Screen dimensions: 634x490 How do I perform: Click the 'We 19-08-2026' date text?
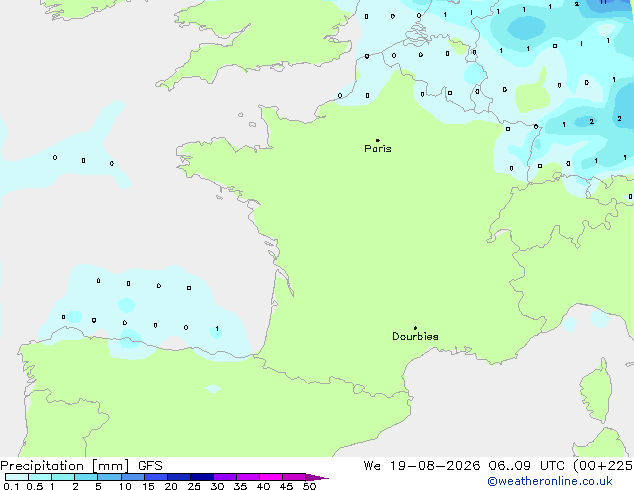click(x=422, y=466)
